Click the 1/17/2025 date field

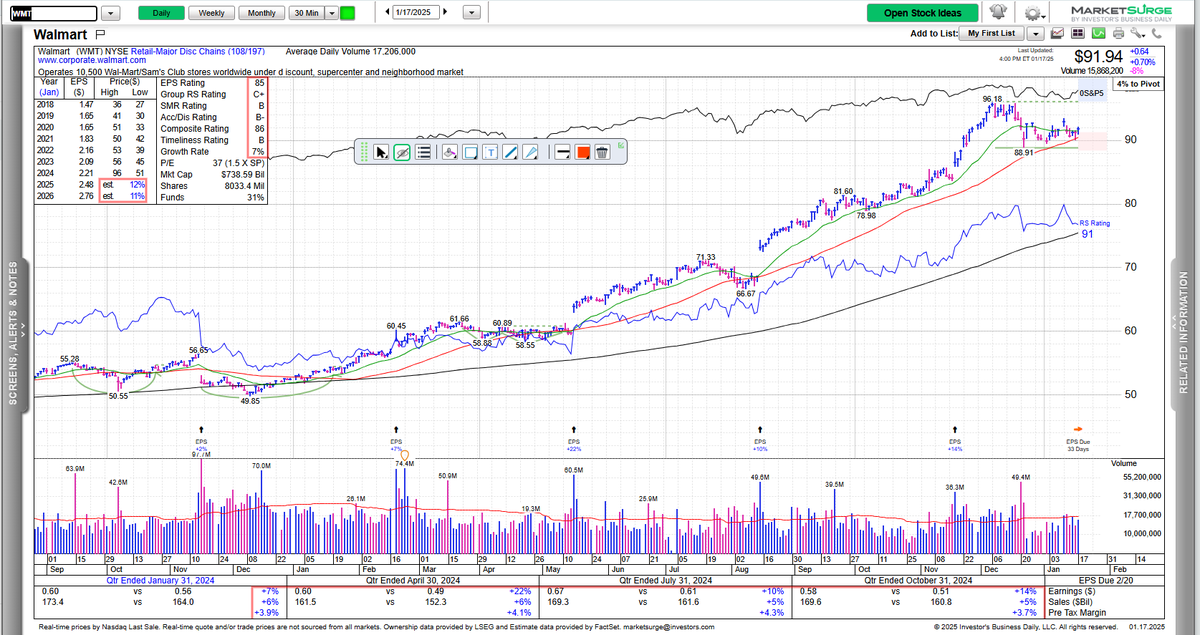pyautogui.click(x=416, y=13)
